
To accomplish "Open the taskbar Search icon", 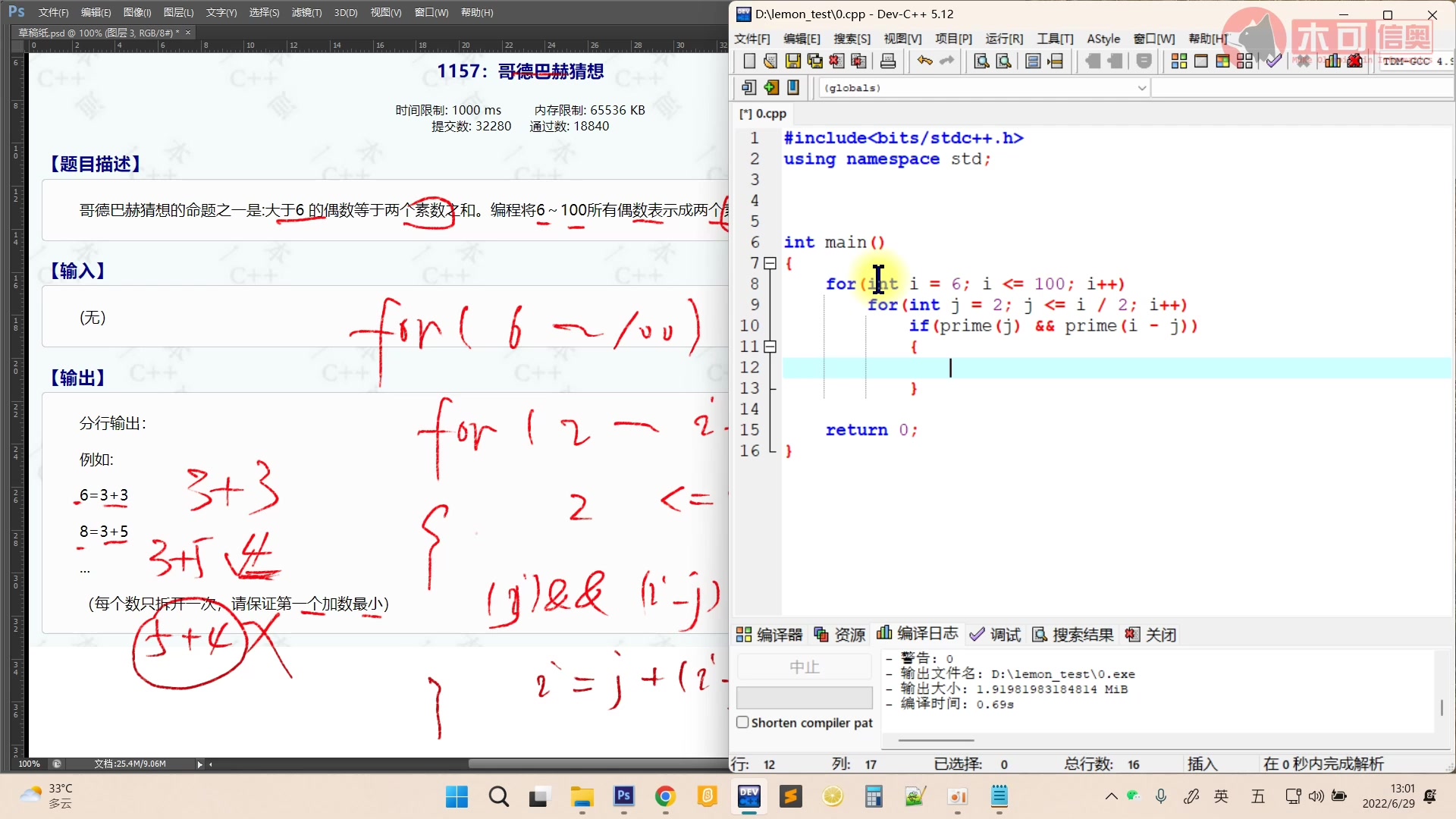I will click(498, 796).
